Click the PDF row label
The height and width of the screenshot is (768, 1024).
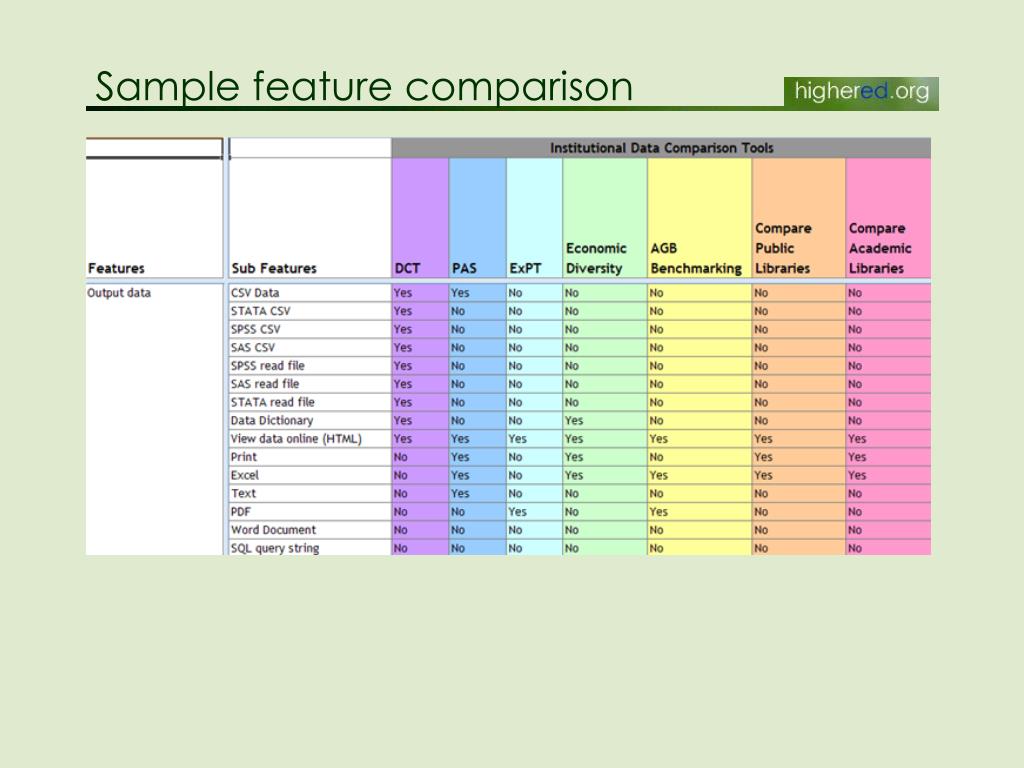240,512
